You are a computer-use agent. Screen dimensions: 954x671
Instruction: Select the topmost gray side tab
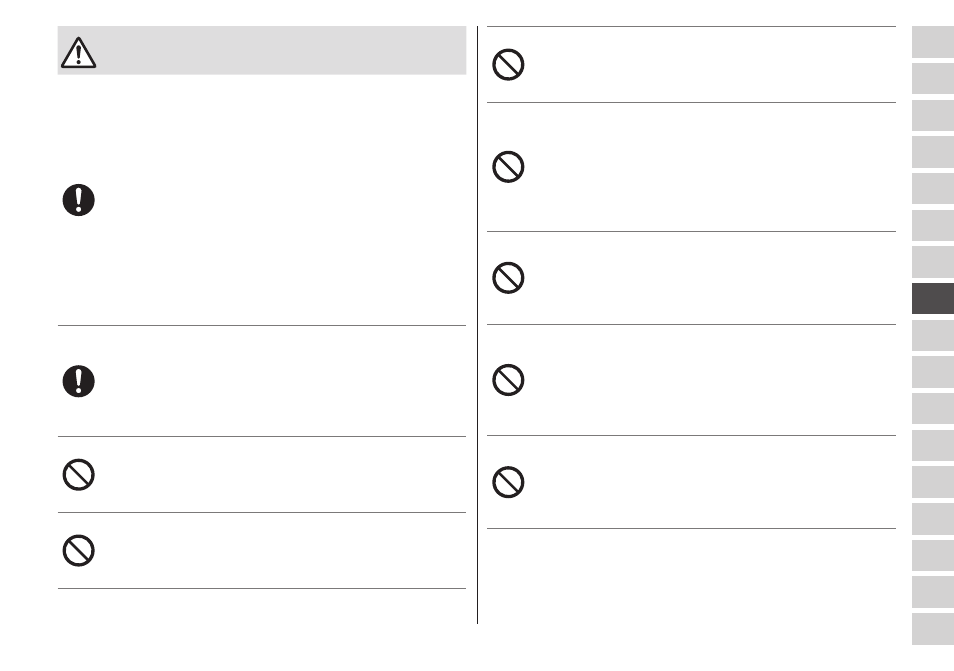point(933,42)
